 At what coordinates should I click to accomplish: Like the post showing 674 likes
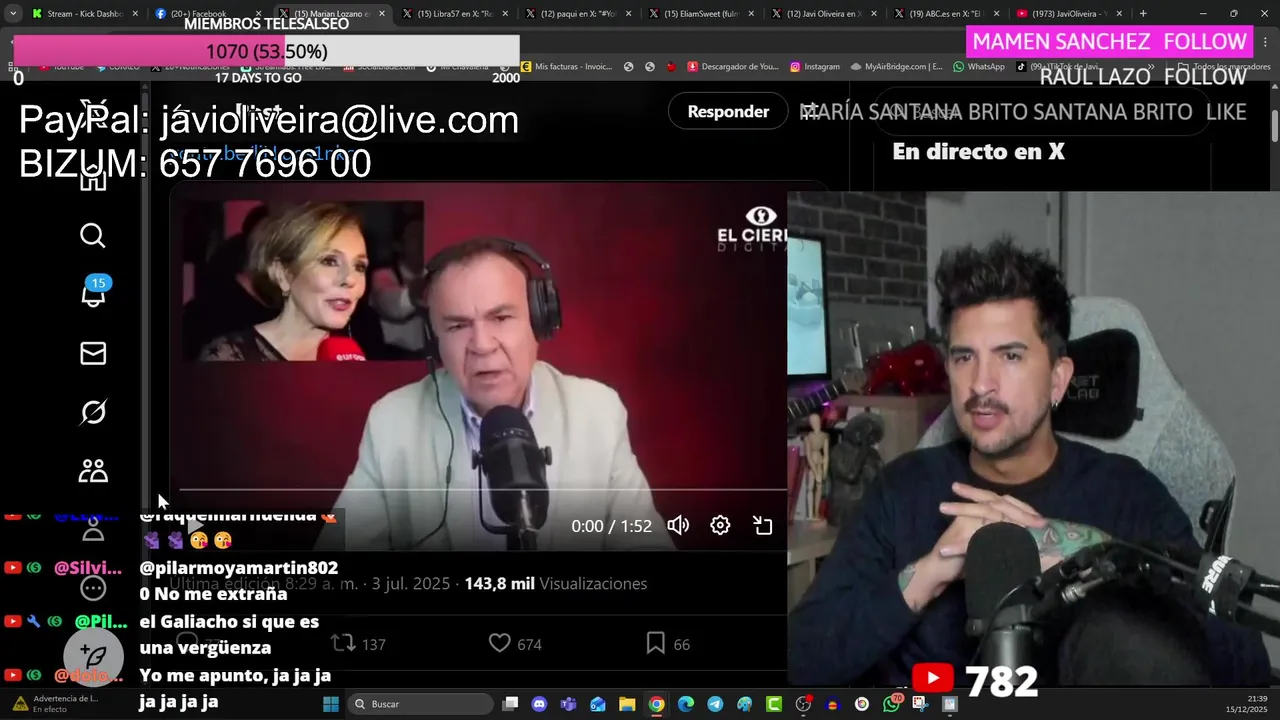point(499,643)
